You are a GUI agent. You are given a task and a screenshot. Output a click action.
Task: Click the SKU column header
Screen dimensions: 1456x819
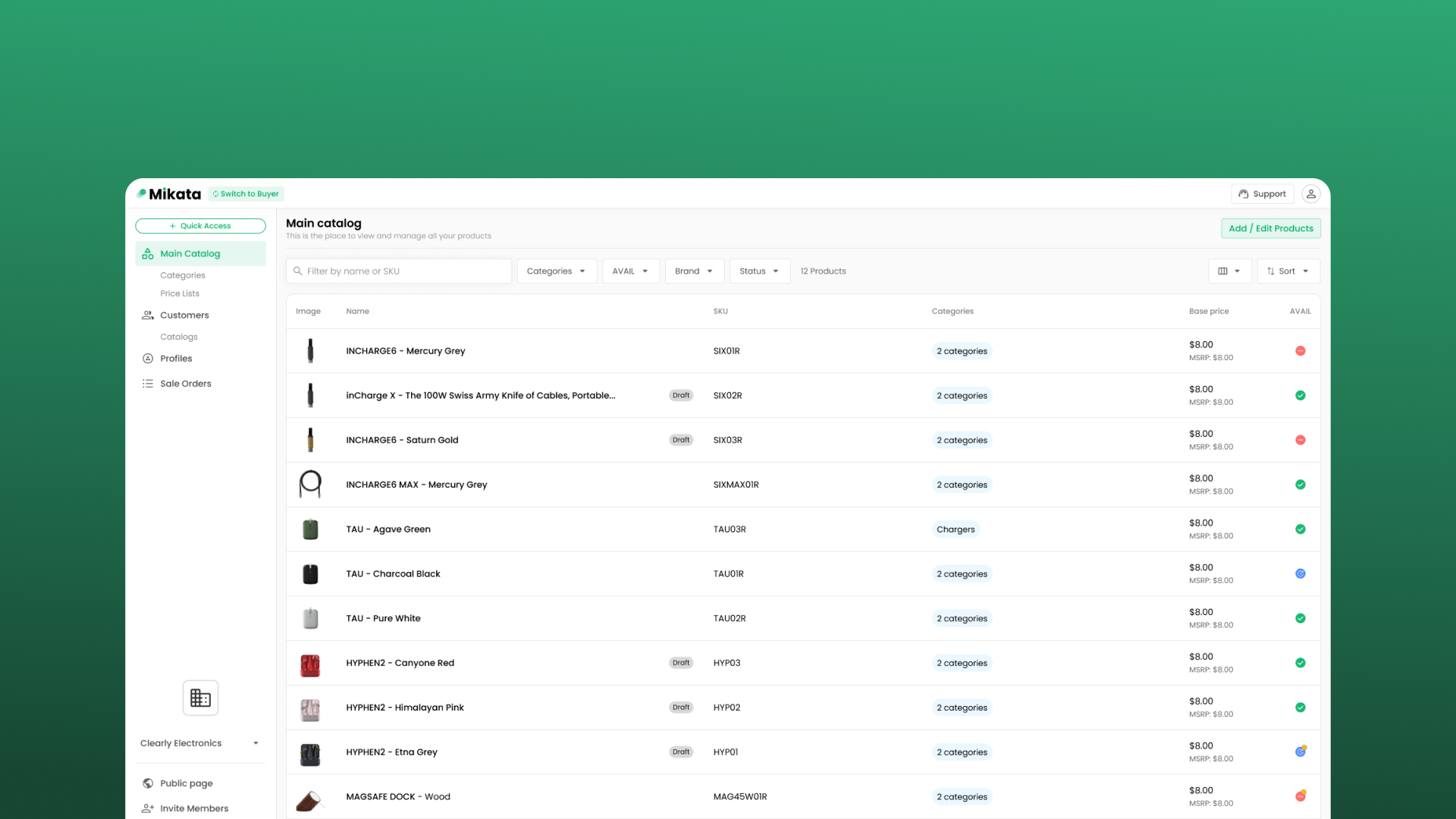pyautogui.click(x=720, y=312)
